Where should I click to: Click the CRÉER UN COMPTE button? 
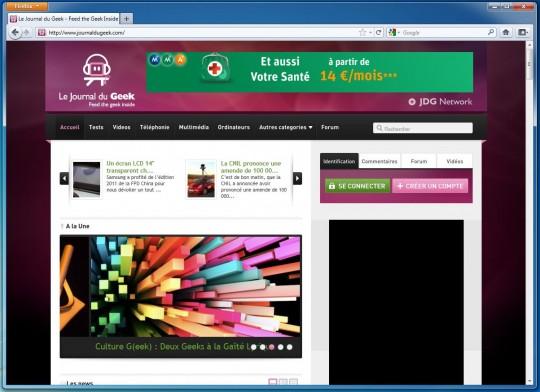430,186
